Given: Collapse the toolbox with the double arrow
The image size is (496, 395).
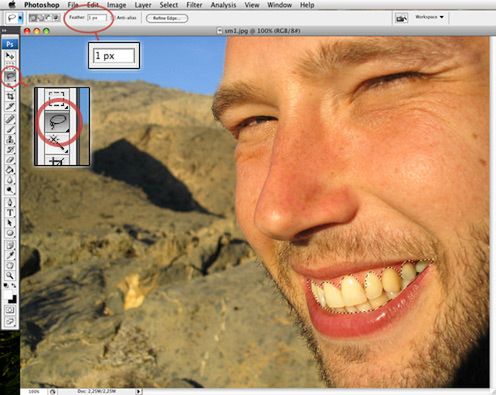Looking at the screenshot, I should click(5, 30).
